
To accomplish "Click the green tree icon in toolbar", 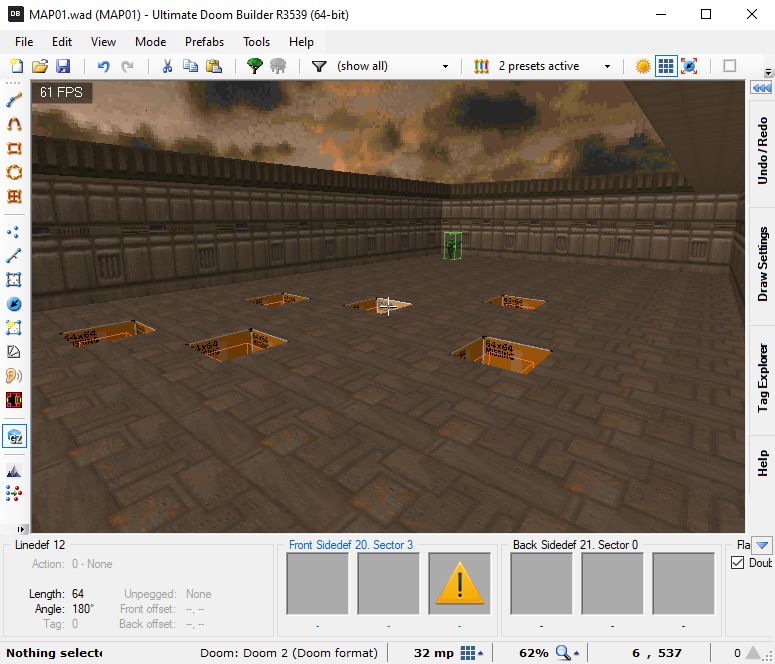I will pos(255,66).
